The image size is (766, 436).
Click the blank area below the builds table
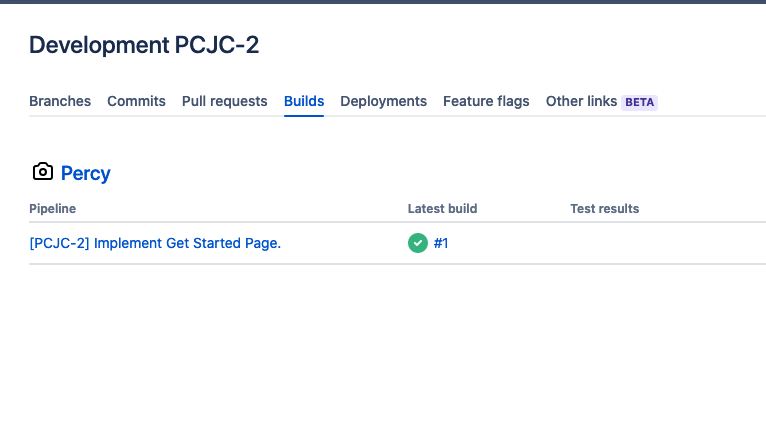pos(383,350)
